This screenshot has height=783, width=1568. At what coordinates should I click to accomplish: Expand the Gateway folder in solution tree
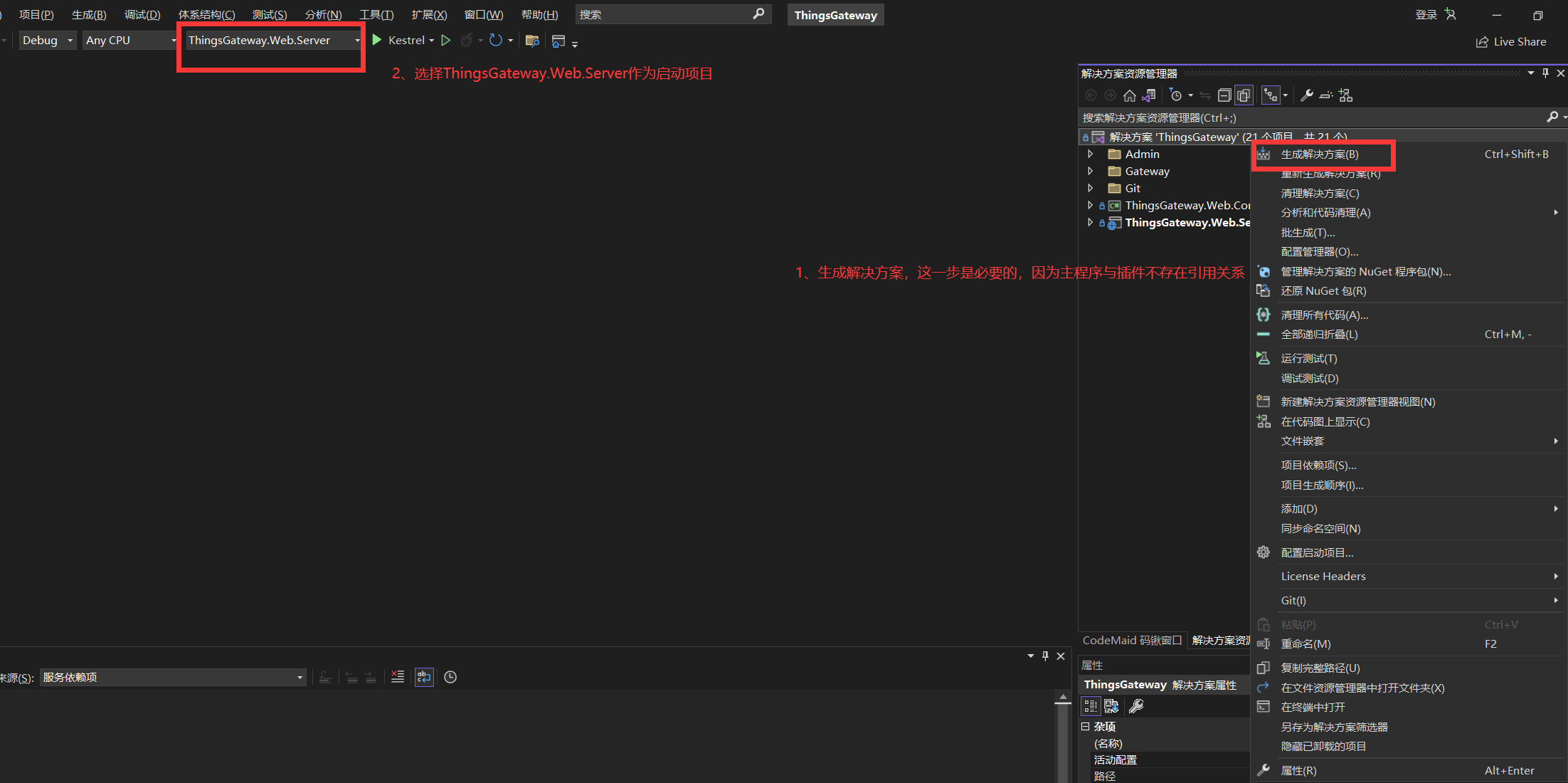[1090, 171]
